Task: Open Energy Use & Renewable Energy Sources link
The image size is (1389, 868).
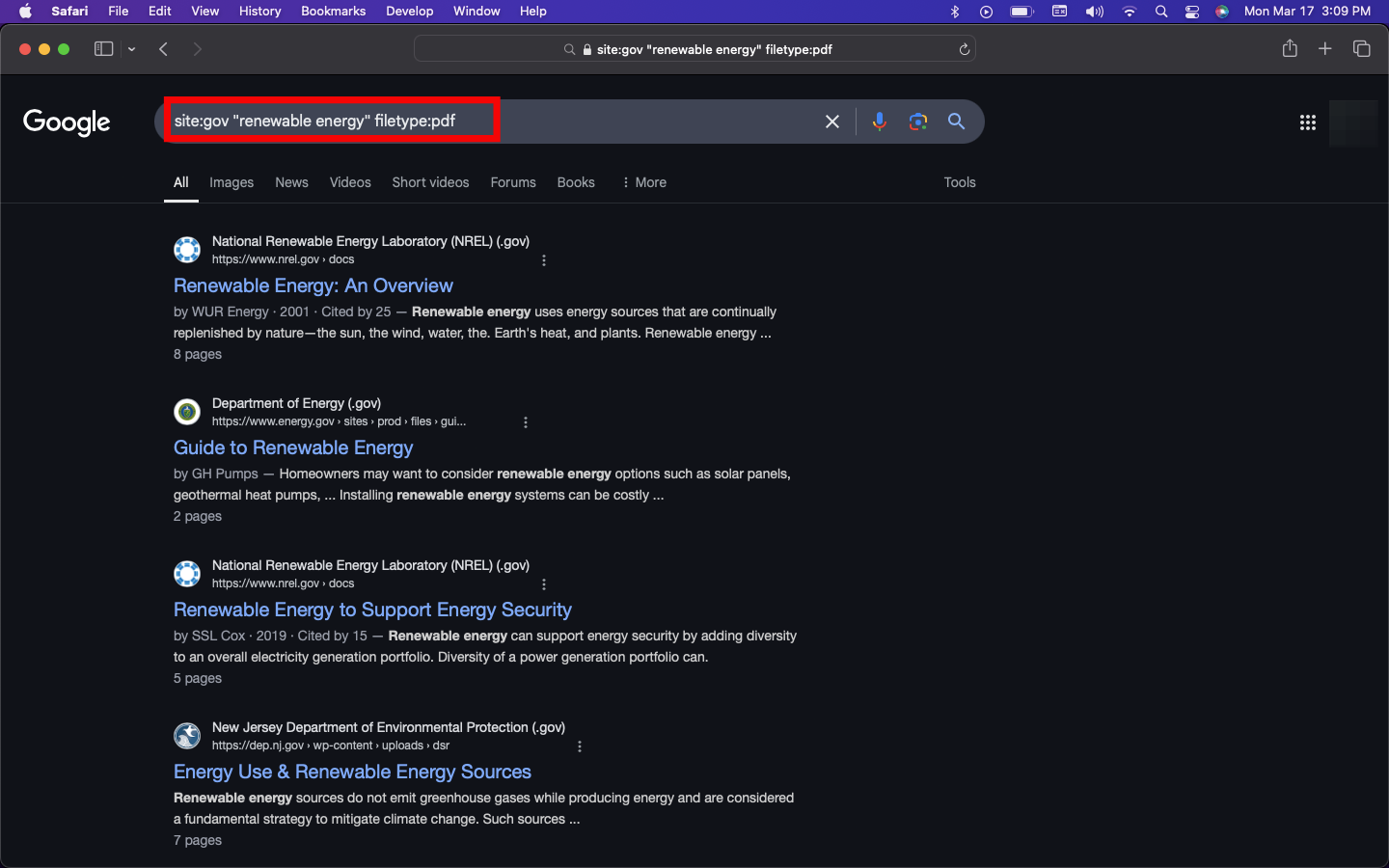Action: point(352,772)
